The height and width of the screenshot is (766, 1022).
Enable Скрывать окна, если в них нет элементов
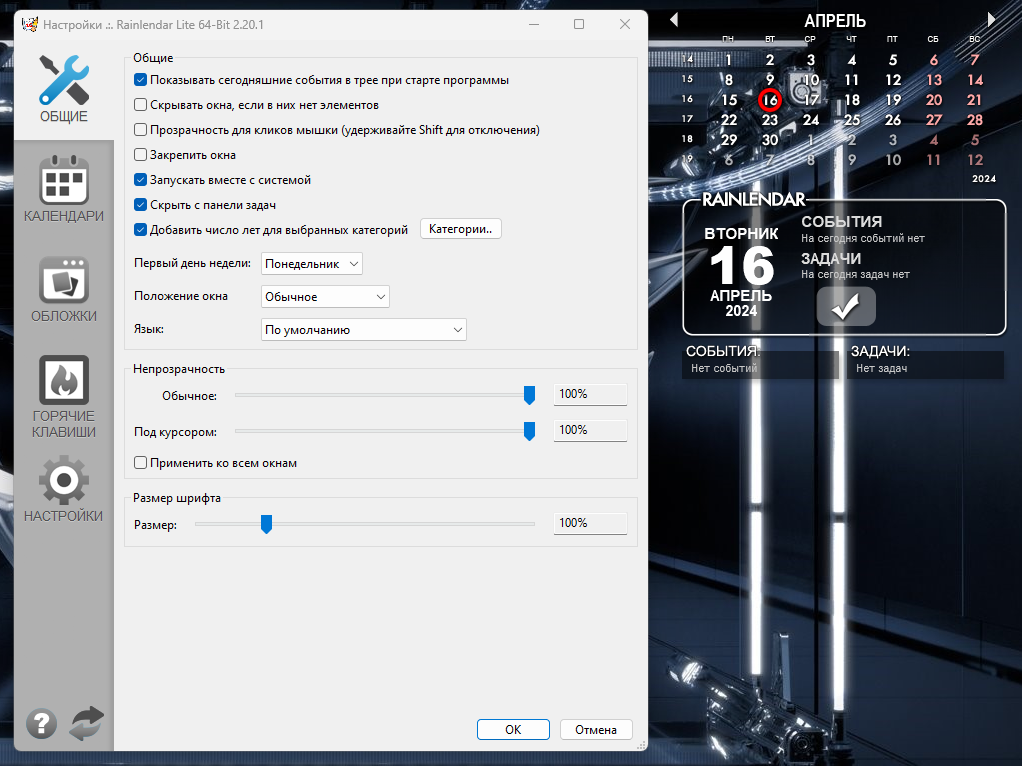[x=140, y=104]
